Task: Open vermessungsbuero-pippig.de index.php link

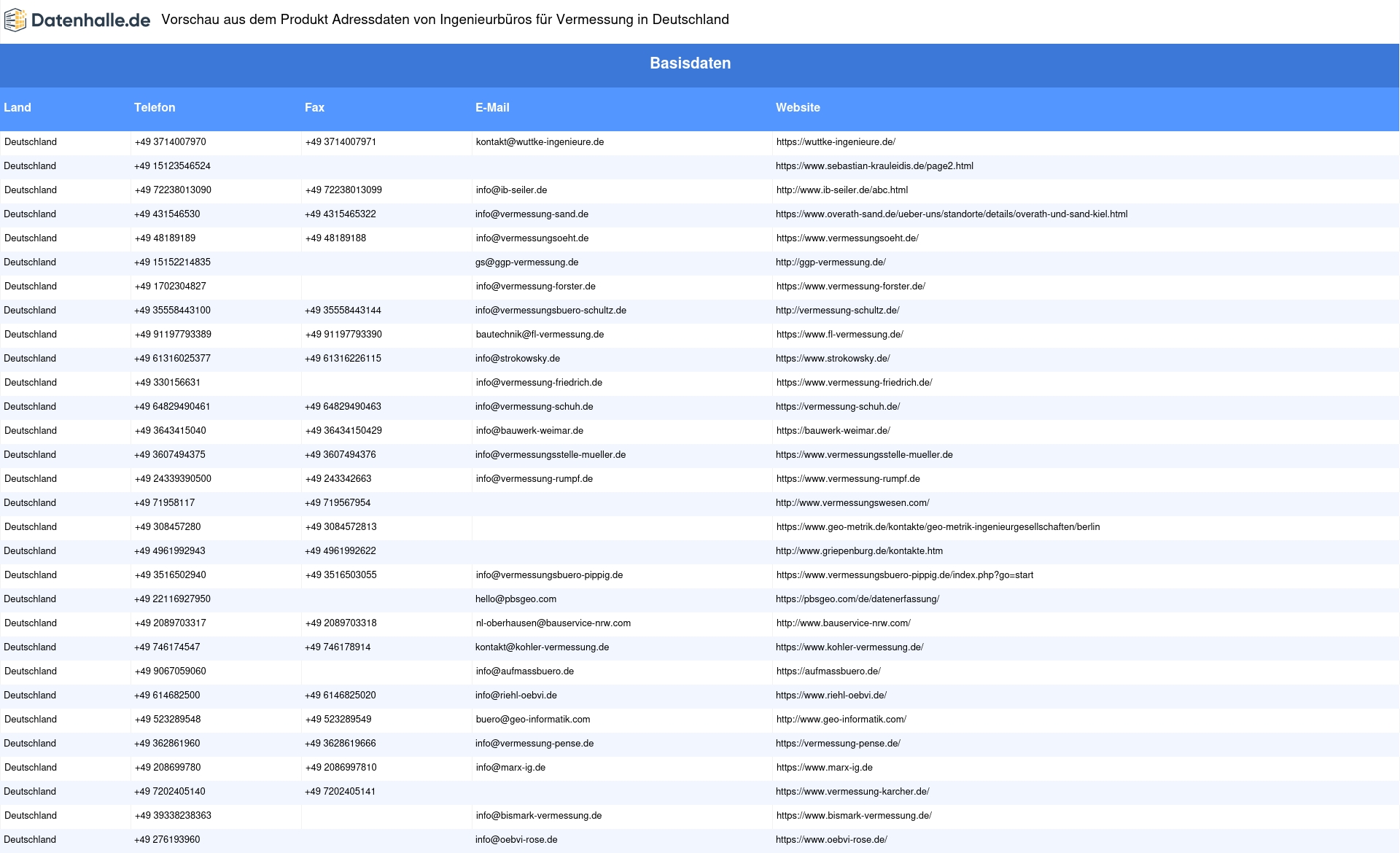Action: click(x=905, y=575)
